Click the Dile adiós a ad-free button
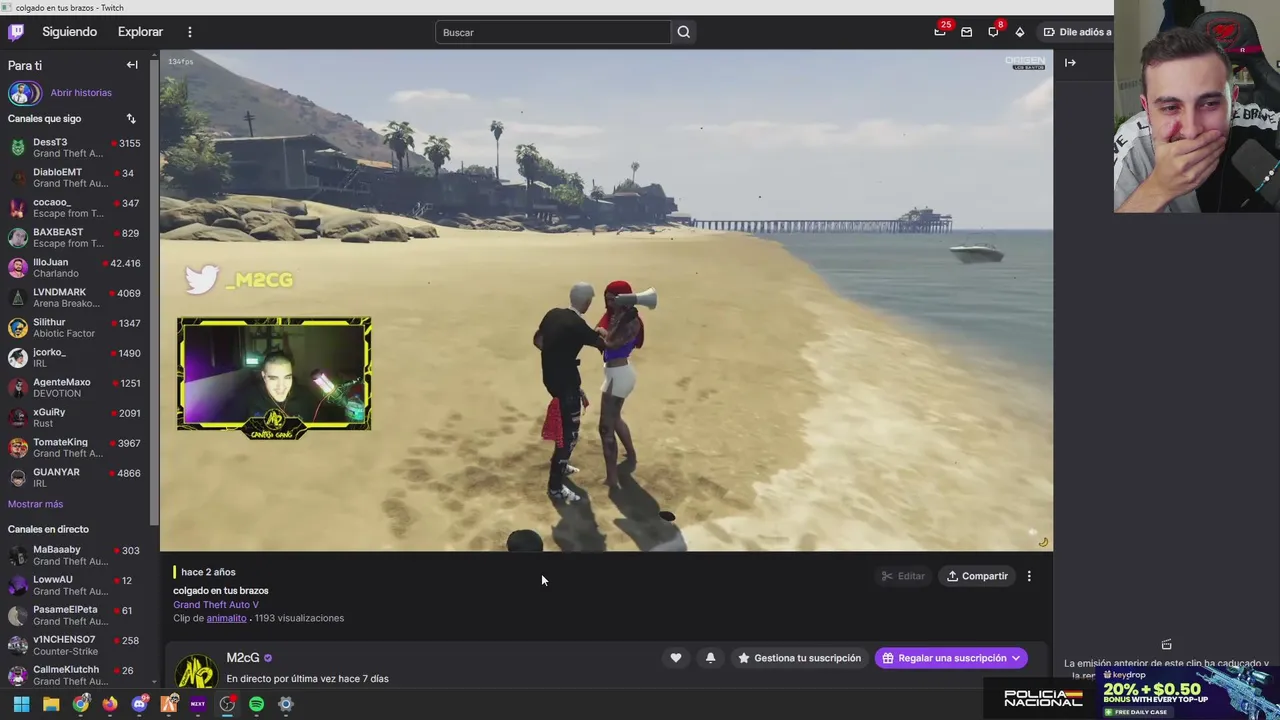This screenshot has height=720, width=1280. (x=1077, y=32)
